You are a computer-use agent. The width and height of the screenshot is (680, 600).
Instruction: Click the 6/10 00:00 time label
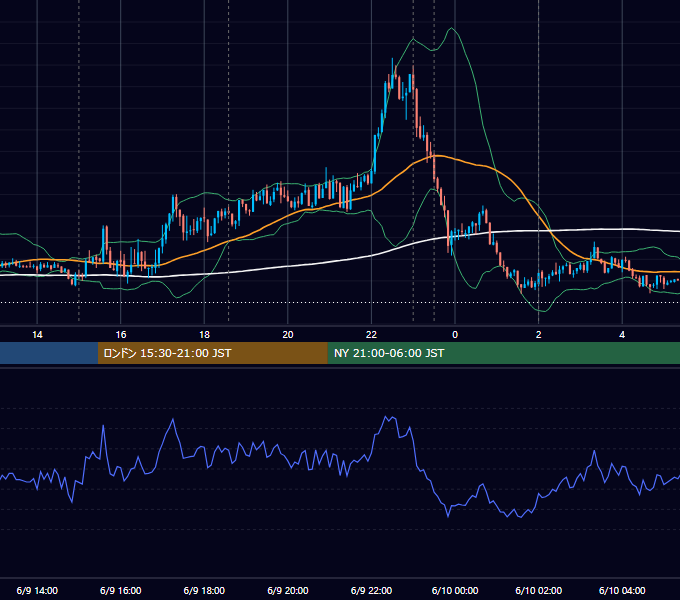point(455,590)
